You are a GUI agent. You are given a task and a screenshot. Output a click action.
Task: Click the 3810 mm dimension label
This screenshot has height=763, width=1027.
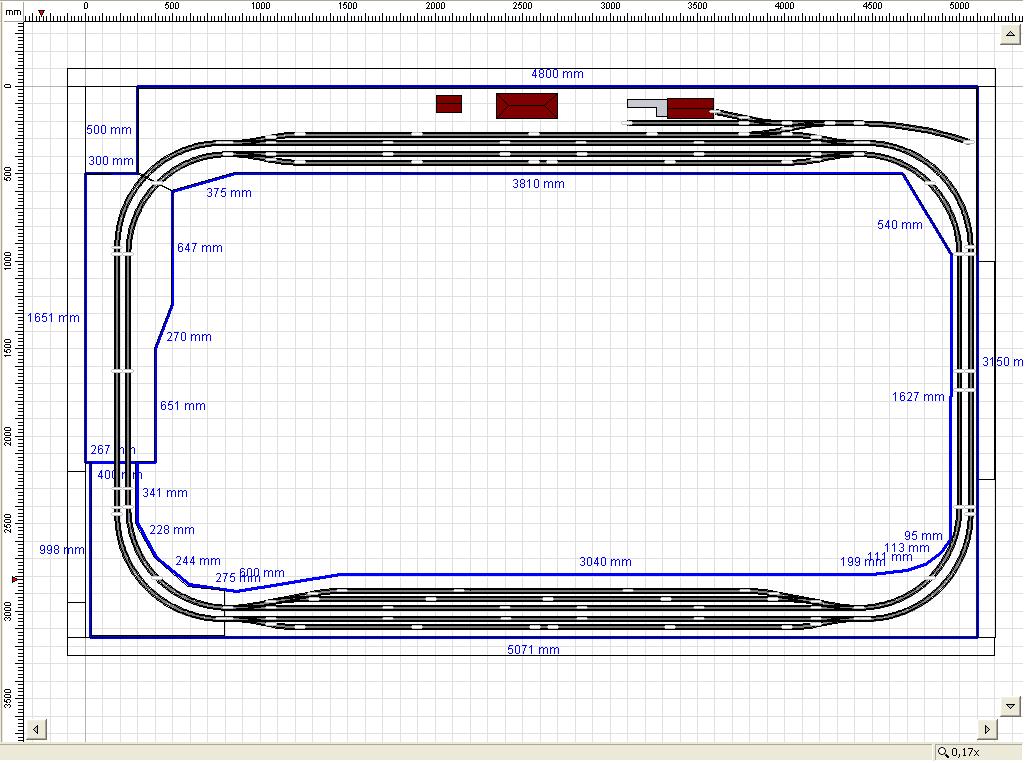(x=538, y=184)
